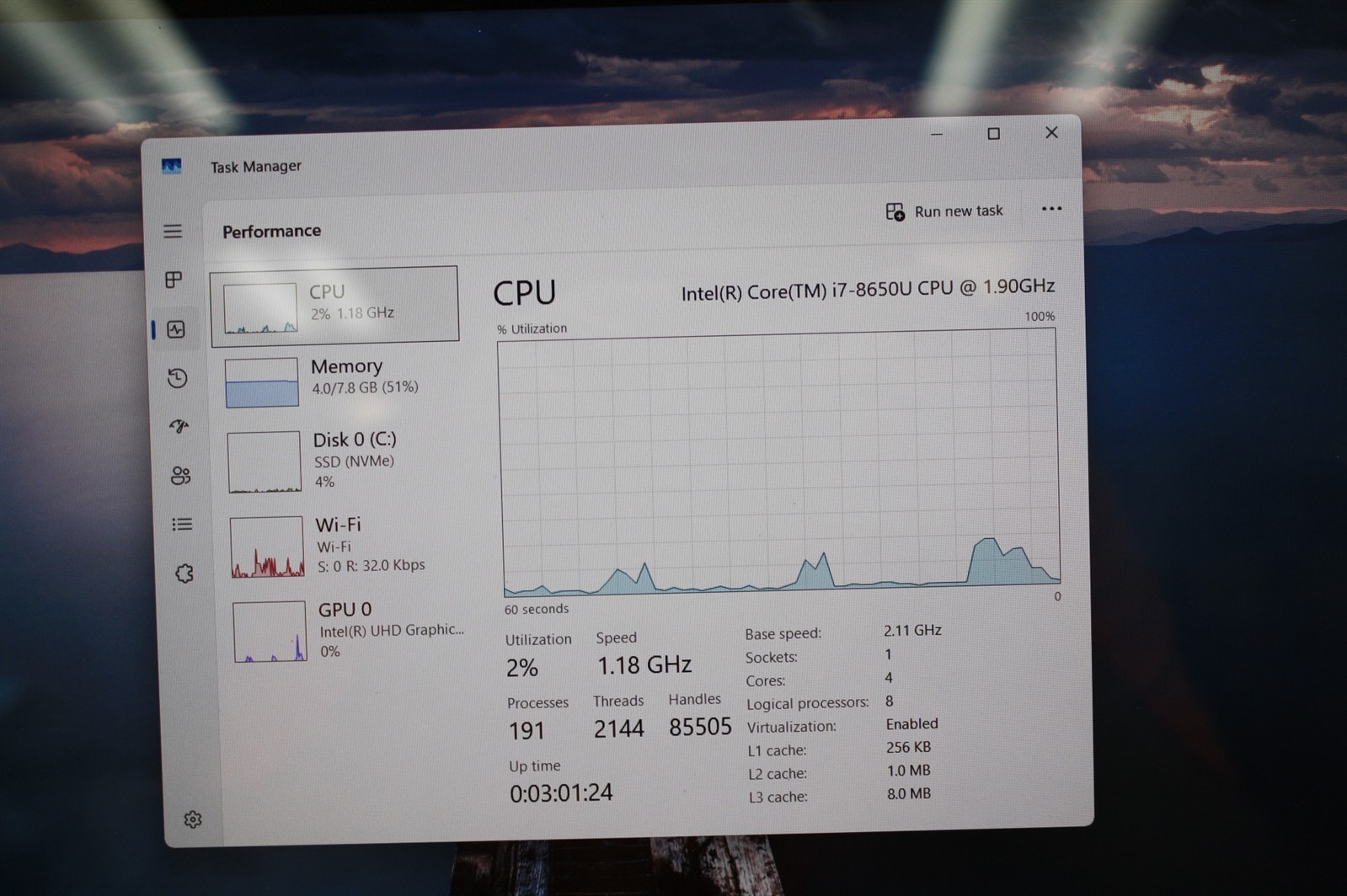Click the GPU 0 mini graph thumbnail

point(270,632)
